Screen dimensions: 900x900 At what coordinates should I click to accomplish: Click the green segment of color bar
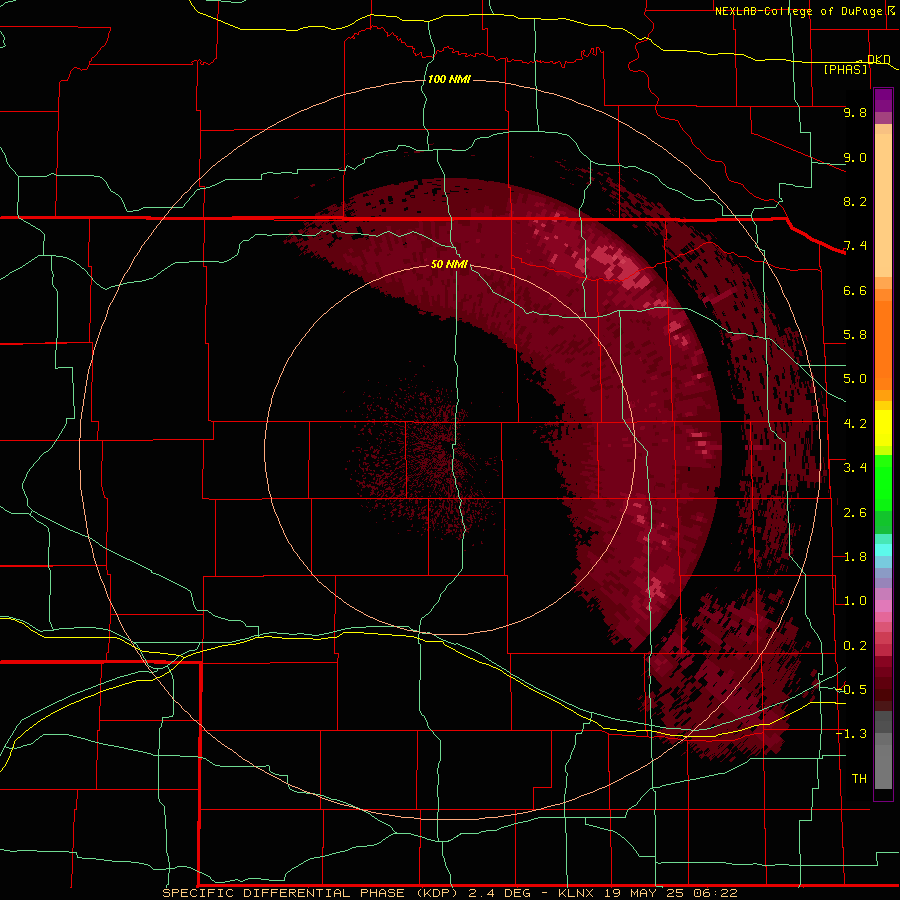click(x=883, y=484)
